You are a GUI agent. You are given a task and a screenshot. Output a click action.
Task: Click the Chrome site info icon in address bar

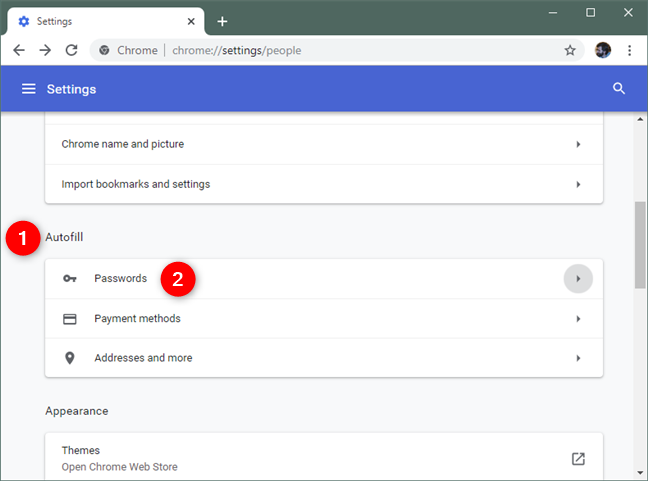(105, 50)
